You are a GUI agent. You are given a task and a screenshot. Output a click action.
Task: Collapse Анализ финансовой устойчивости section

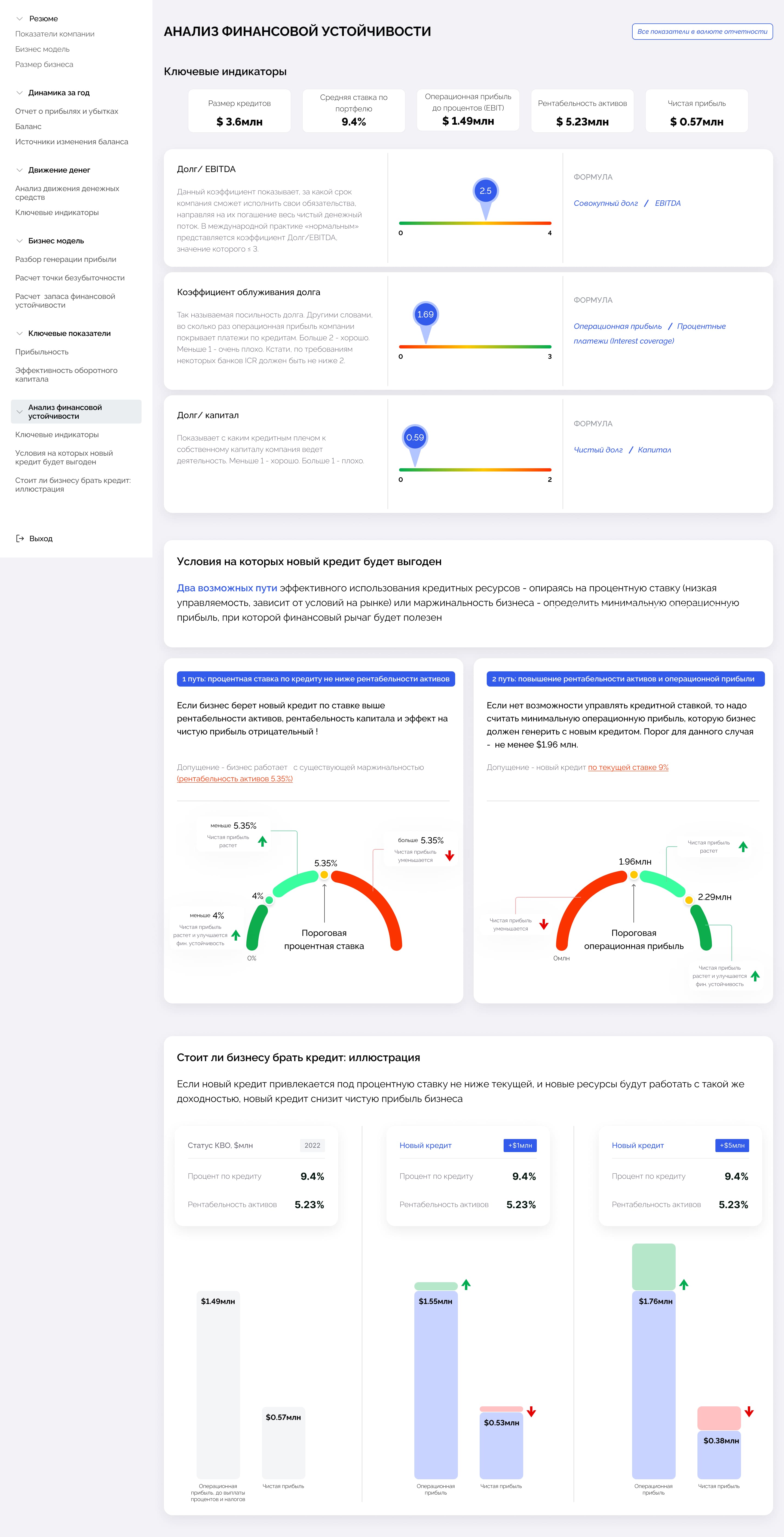pyautogui.click(x=20, y=412)
